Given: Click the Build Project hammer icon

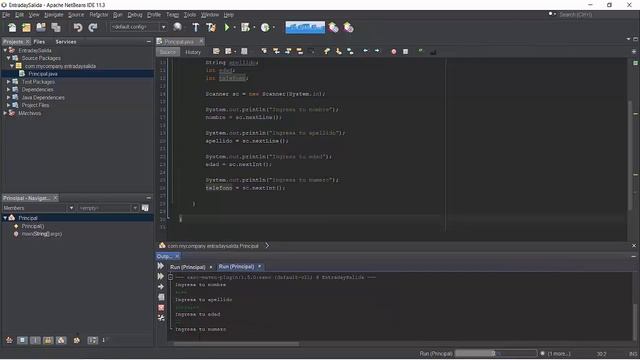Looking at the screenshot, I should coord(196,27).
